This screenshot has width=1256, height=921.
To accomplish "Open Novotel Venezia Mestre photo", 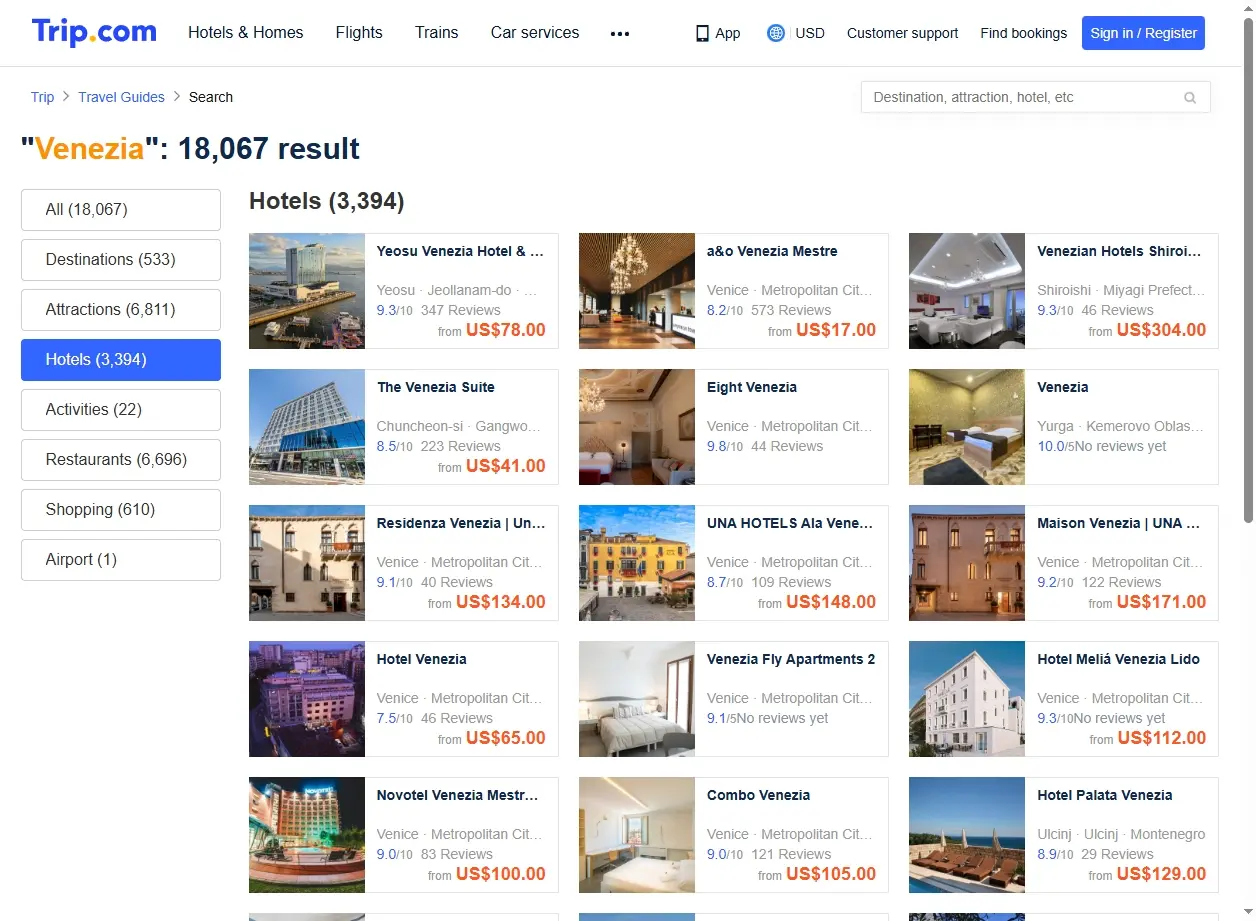I will tap(307, 835).
